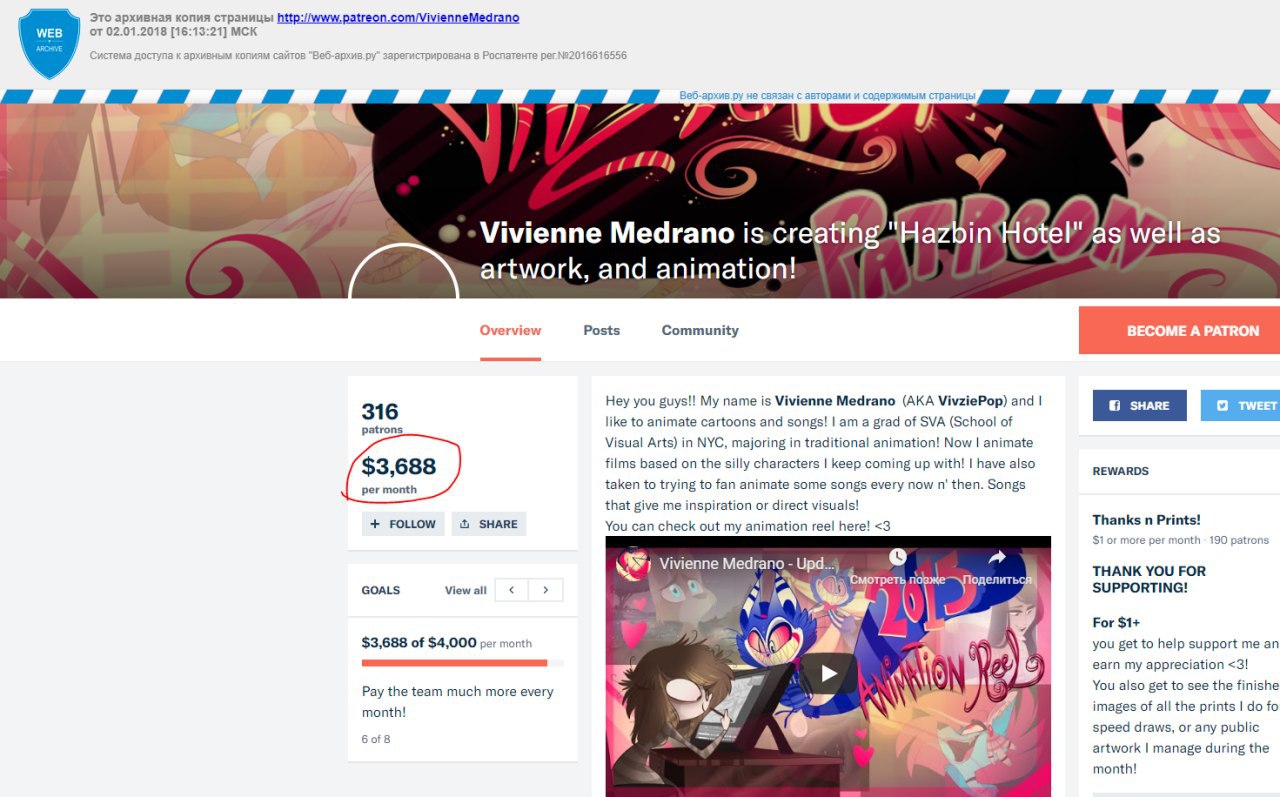Open the video channel avatar icon
The width and height of the screenshot is (1280, 797).
click(x=633, y=564)
